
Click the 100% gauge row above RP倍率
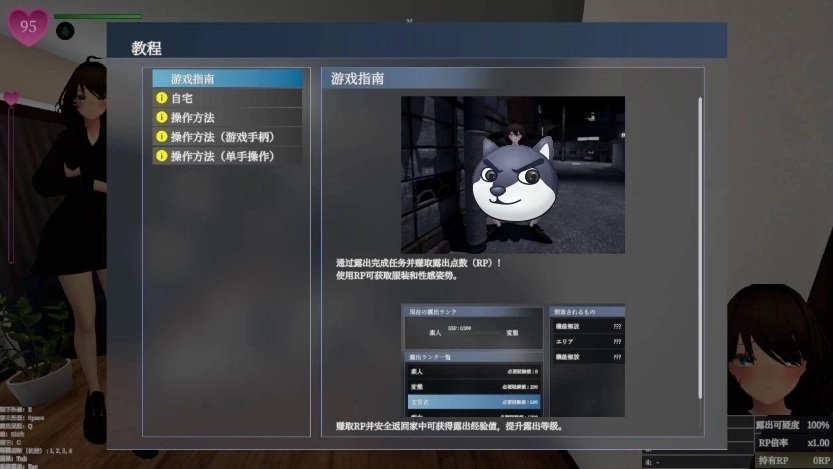tap(793, 425)
